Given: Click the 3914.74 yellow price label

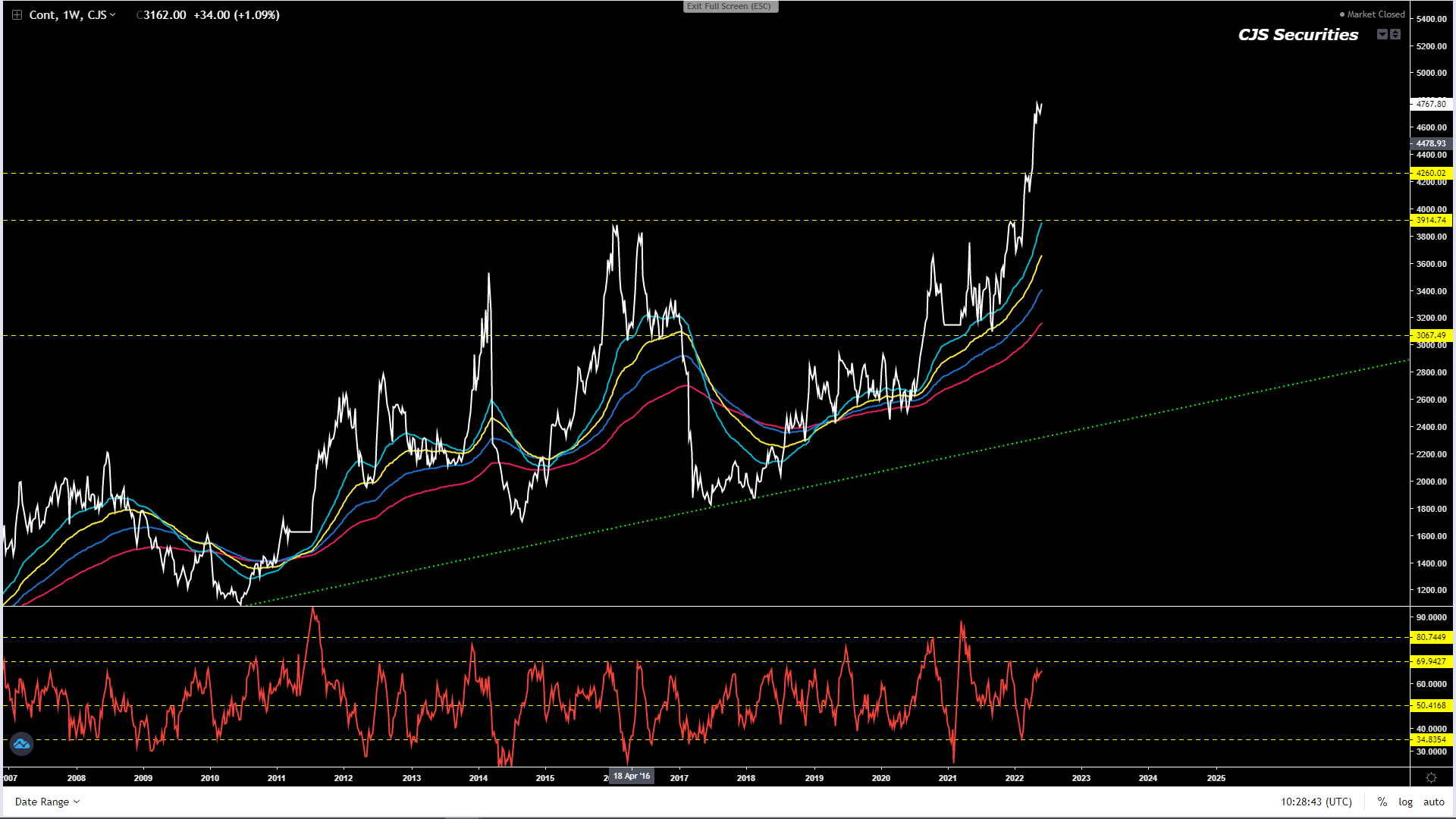Looking at the screenshot, I should (1431, 220).
